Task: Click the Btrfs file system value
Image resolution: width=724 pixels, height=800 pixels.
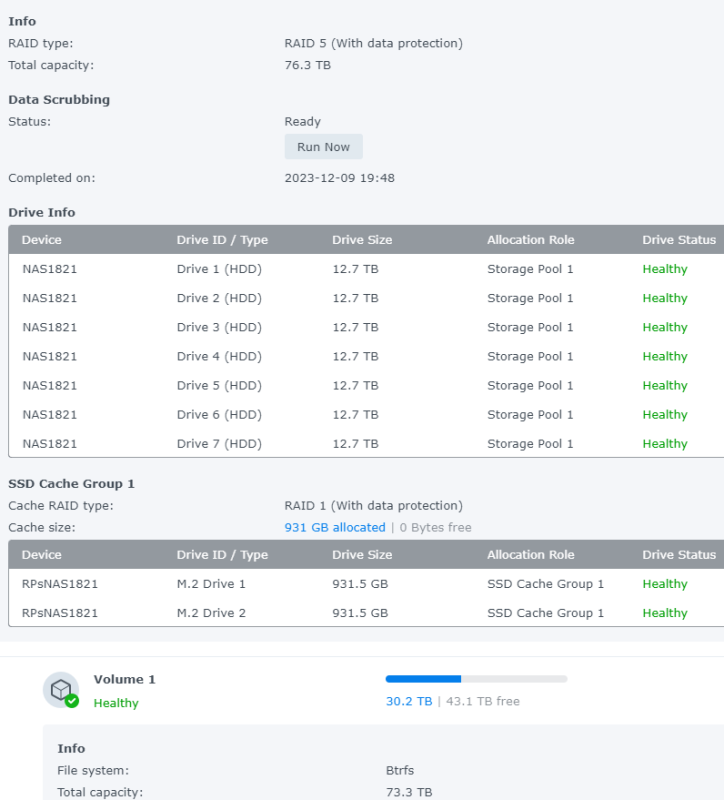Action: click(x=400, y=770)
